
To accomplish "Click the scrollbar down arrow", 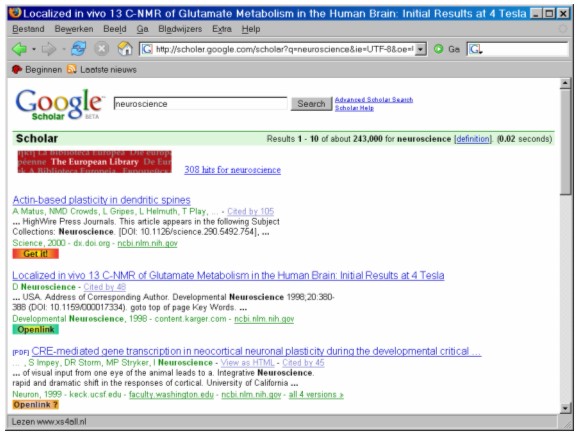I will 565,408.
